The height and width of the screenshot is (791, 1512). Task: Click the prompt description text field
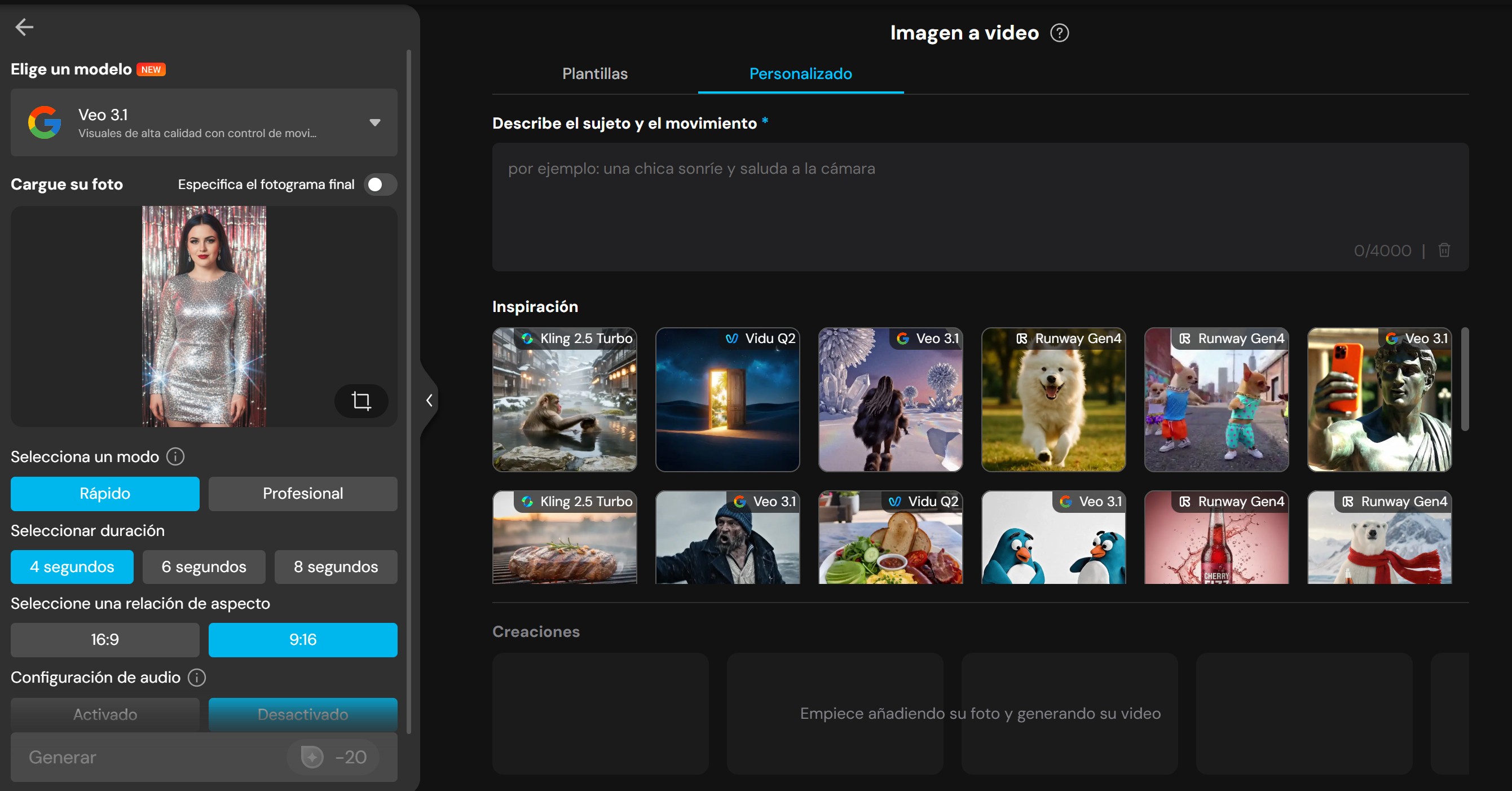pyautogui.click(x=979, y=200)
